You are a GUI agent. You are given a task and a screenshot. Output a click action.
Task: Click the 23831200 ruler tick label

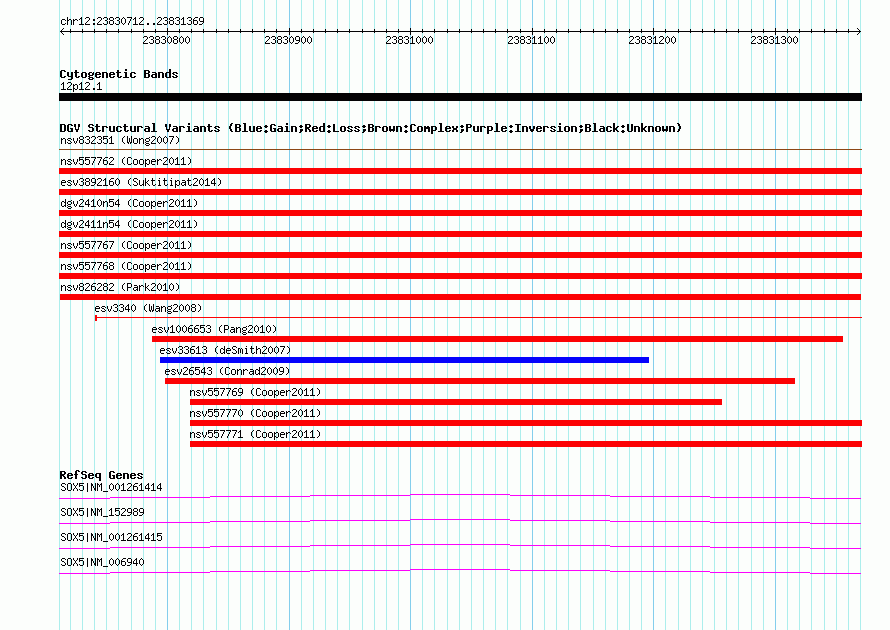[x=653, y=40]
